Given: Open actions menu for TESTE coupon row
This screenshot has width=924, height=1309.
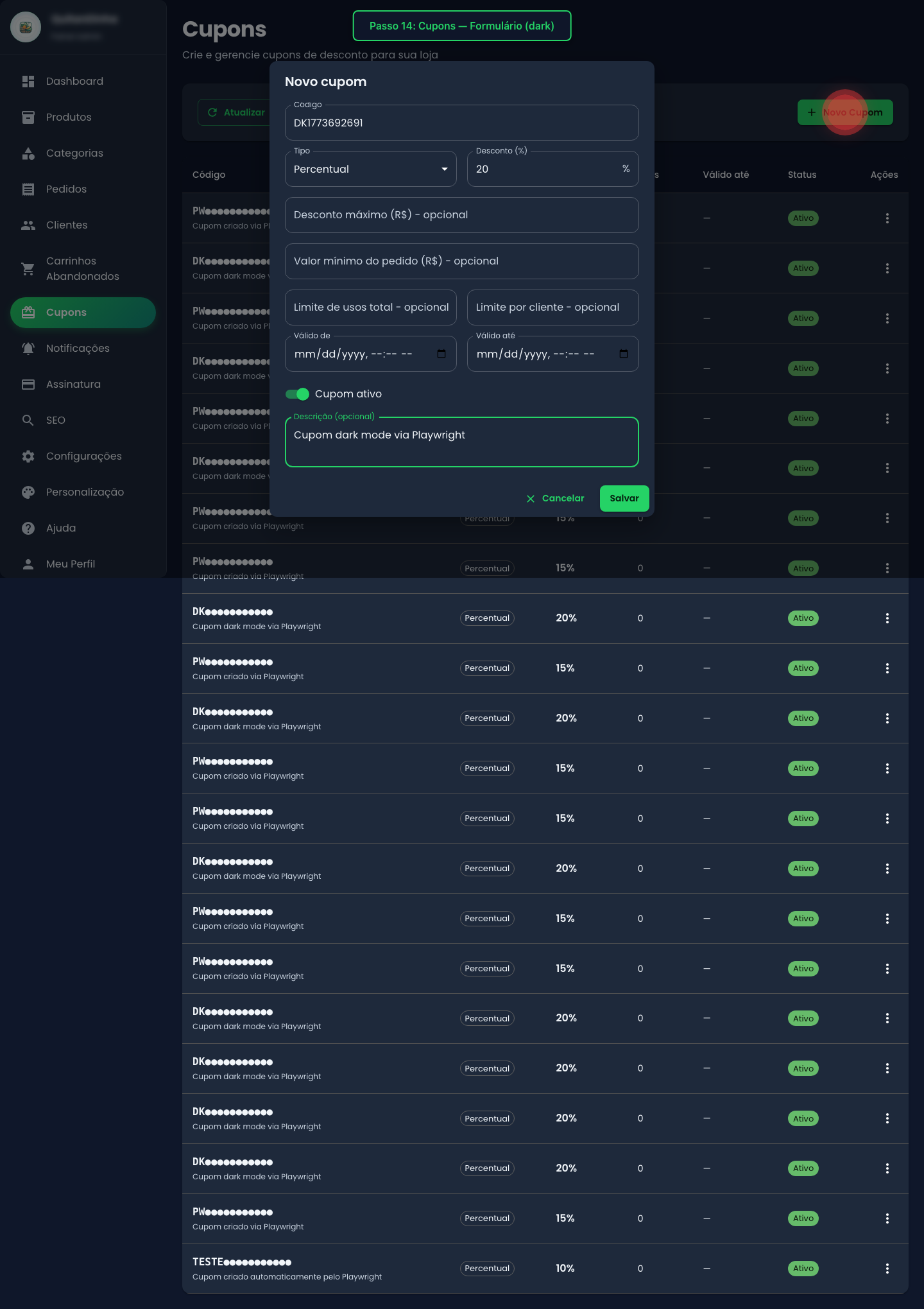Looking at the screenshot, I should click(x=887, y=1269).
